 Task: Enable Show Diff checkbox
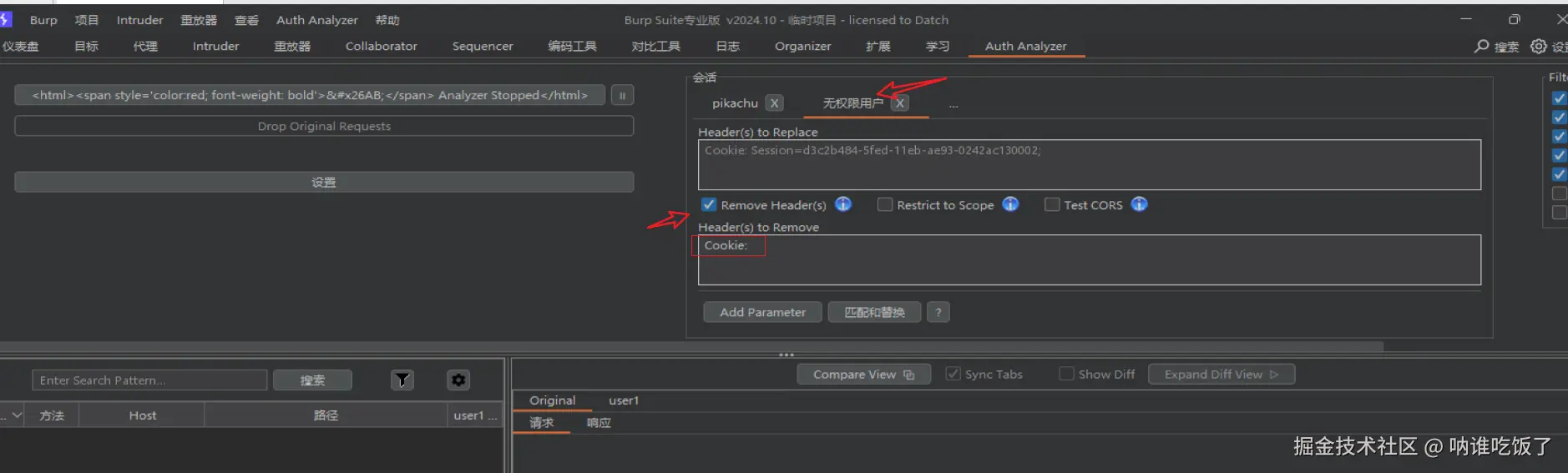tap(1066, 374)
